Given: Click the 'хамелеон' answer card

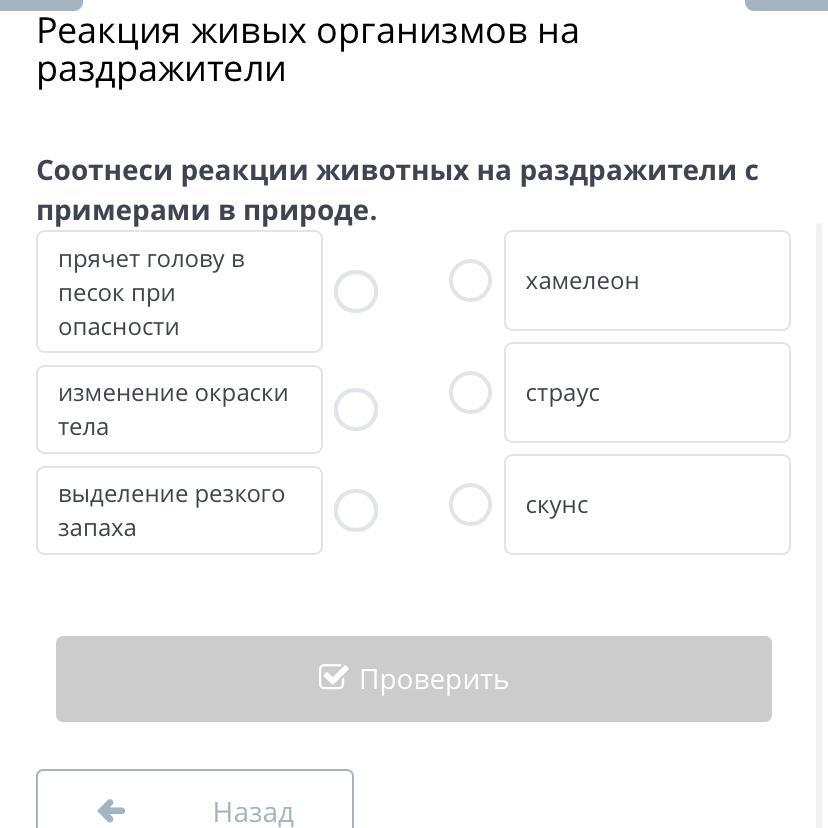Looking at the screenshot, I should (647, 281).
